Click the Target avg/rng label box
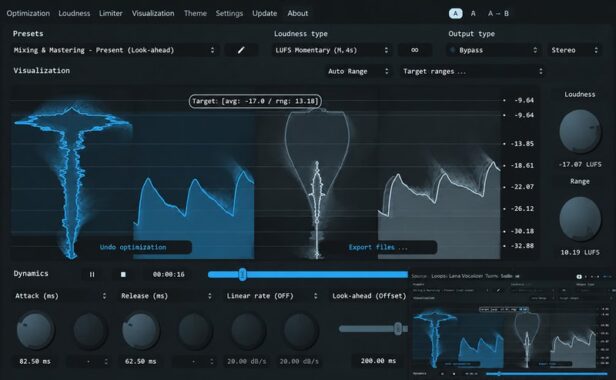This screenshot has width=616, height=380. point(255,101)
